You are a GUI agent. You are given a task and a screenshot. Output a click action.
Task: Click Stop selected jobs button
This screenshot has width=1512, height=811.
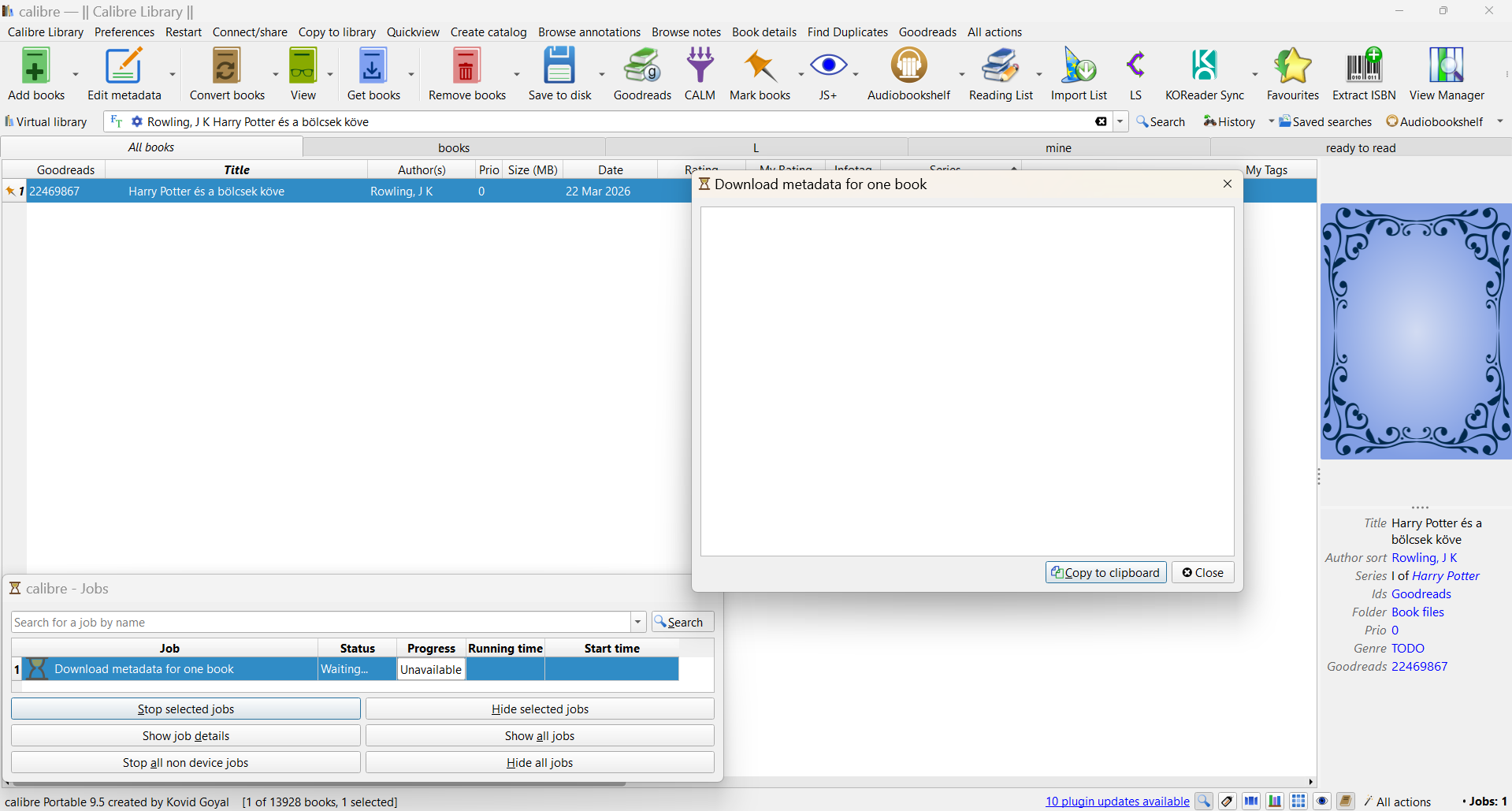coord(186,709)
